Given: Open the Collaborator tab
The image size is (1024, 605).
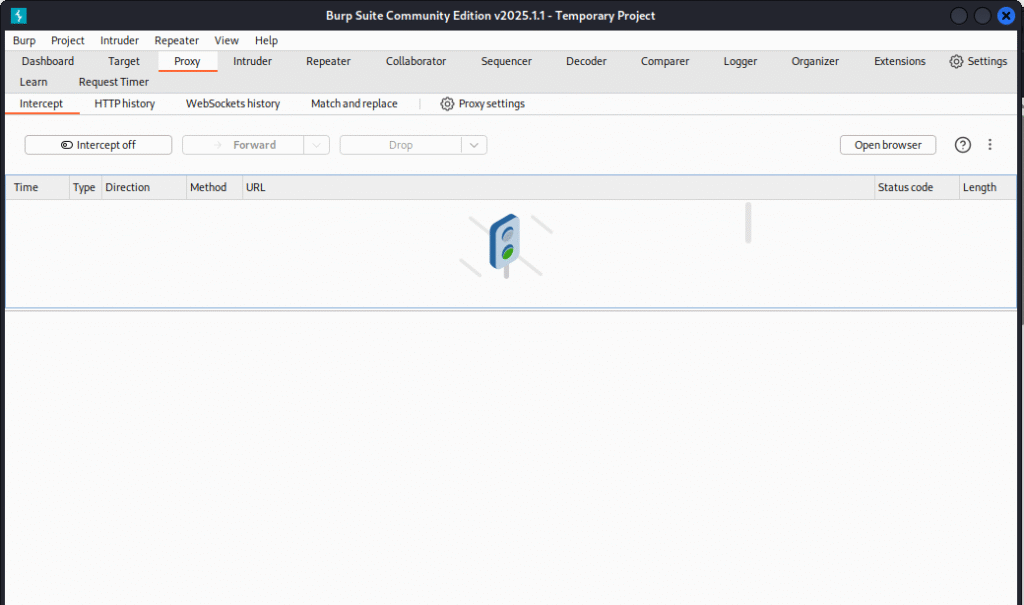Looking at the screenshot, I should pyautogui.click(x=416, y=61).
